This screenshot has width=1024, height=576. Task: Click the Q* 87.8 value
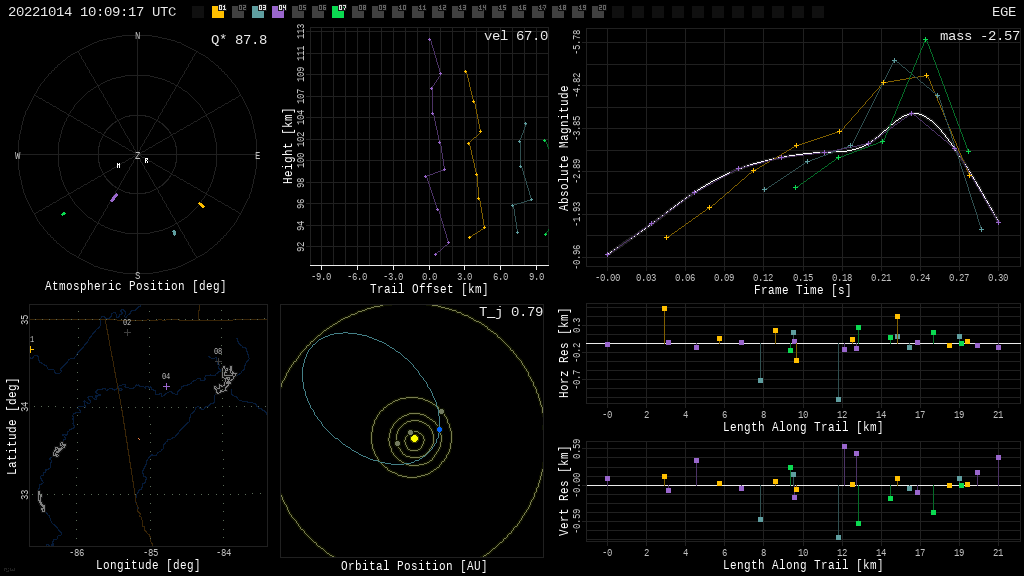pos(239,40)
